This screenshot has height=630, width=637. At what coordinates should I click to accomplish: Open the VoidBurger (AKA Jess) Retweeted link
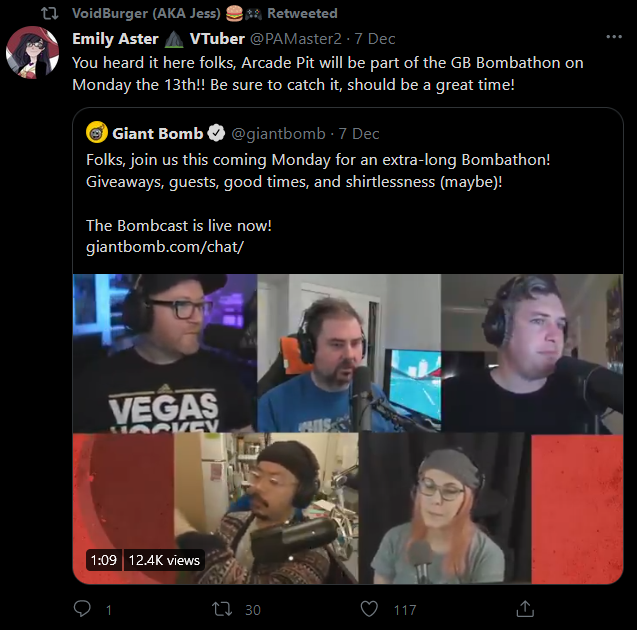pyautogui.click(x=204, y=13)
